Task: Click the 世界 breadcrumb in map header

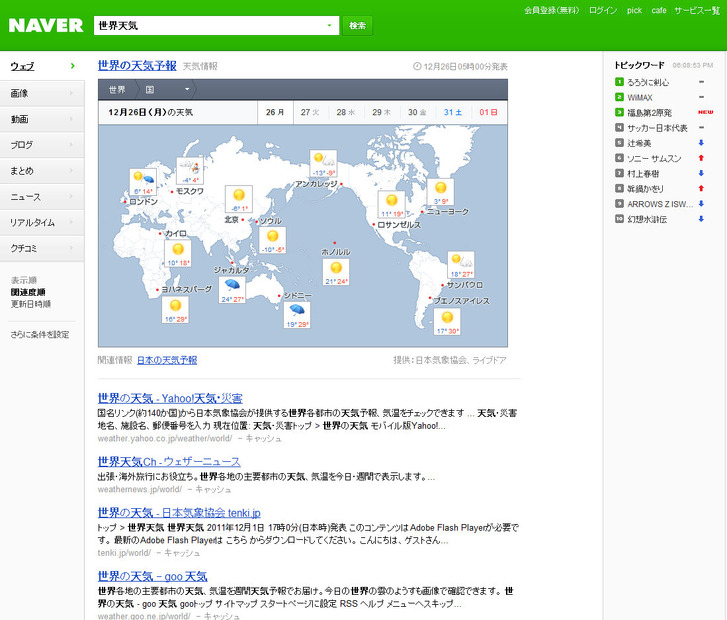Action: tap(117, 89)
